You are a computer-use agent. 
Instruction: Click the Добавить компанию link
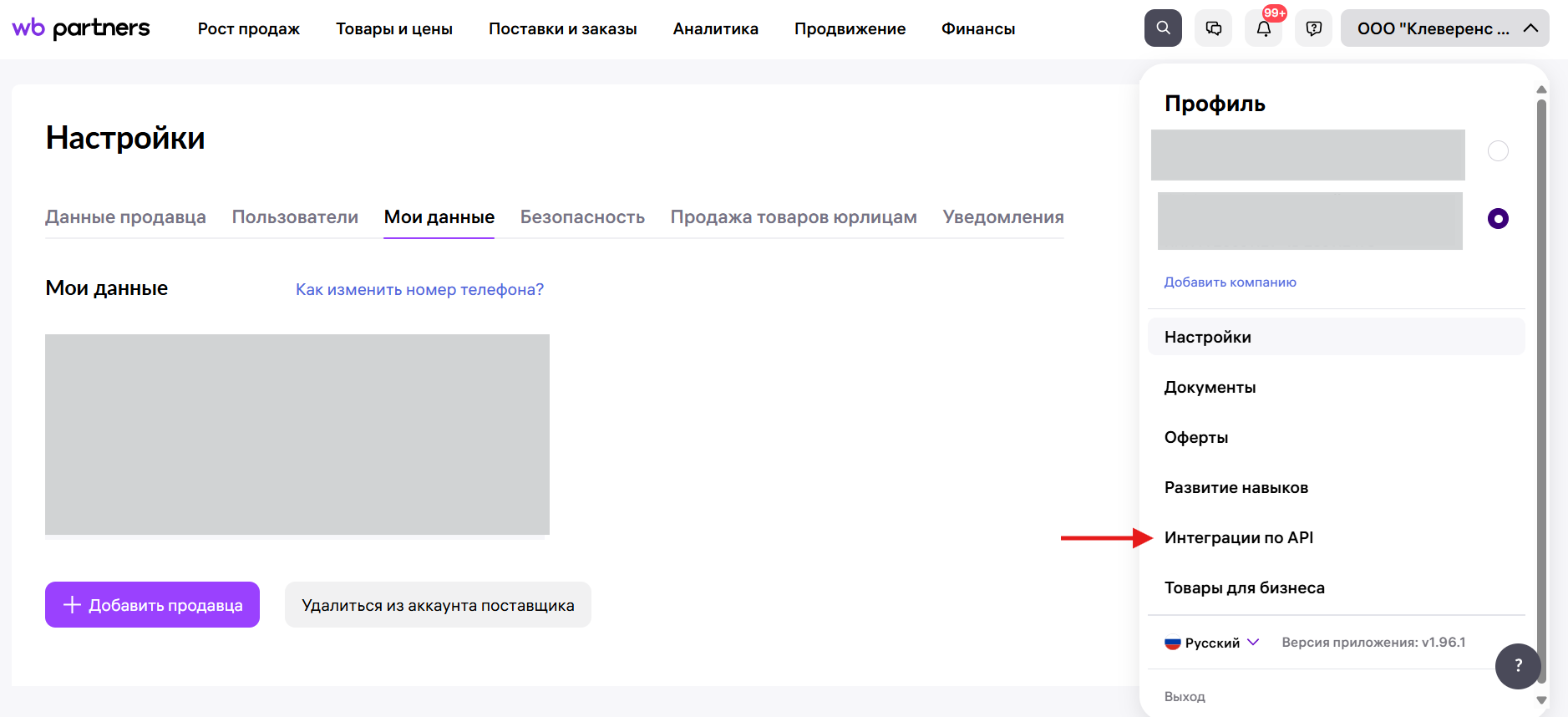[1231, 282]
